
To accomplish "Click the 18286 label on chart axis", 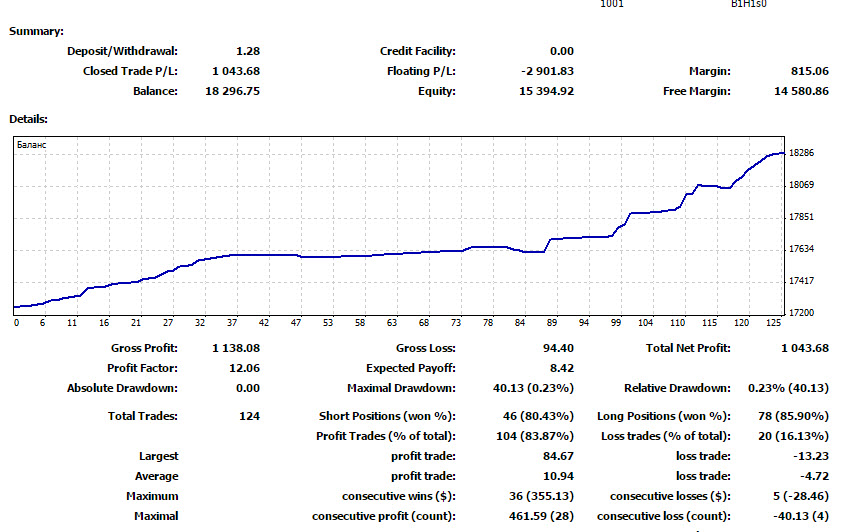I will [801, 153].
